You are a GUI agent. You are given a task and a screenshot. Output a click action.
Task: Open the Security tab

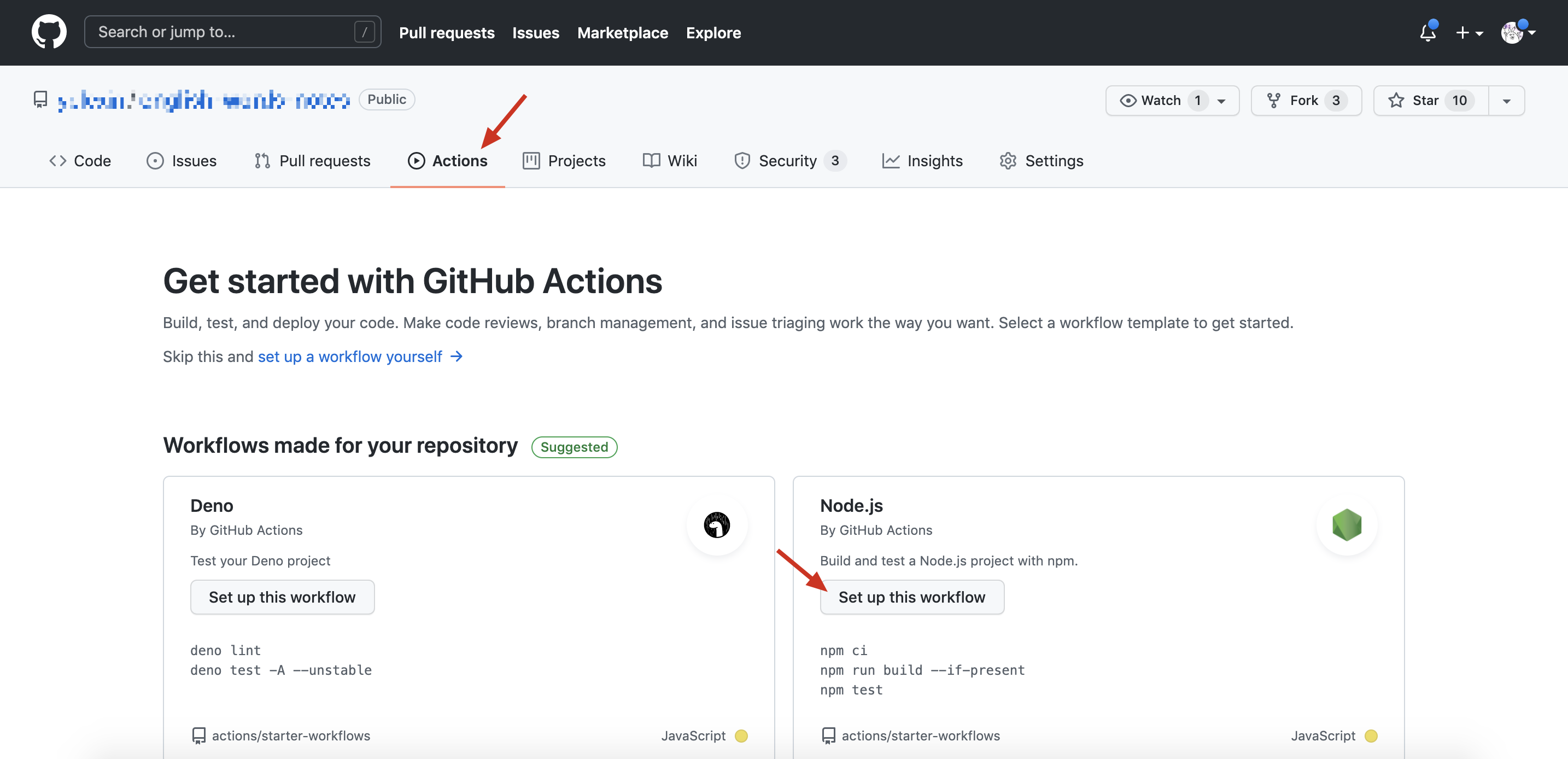(x=789, y=161)
